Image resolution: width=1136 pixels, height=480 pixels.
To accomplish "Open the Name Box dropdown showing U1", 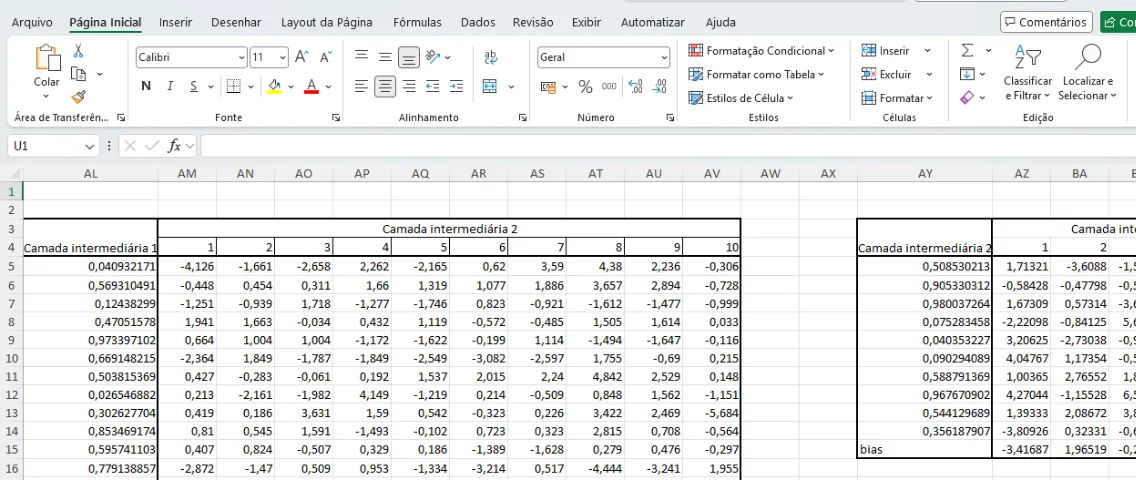I will point(89,146).
